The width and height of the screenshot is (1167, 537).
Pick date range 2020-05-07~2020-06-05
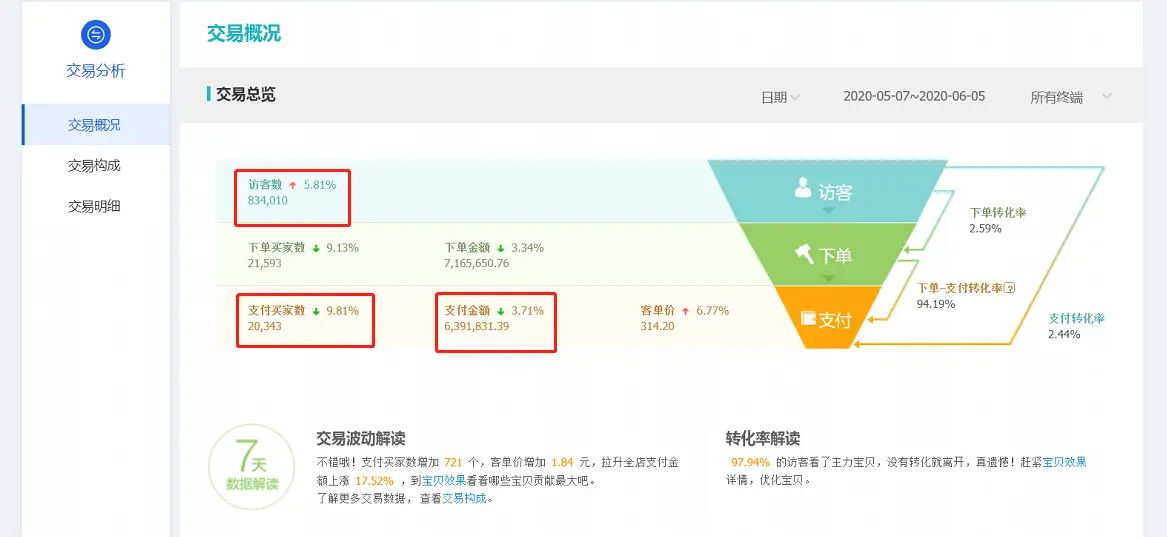click(914, 97)
